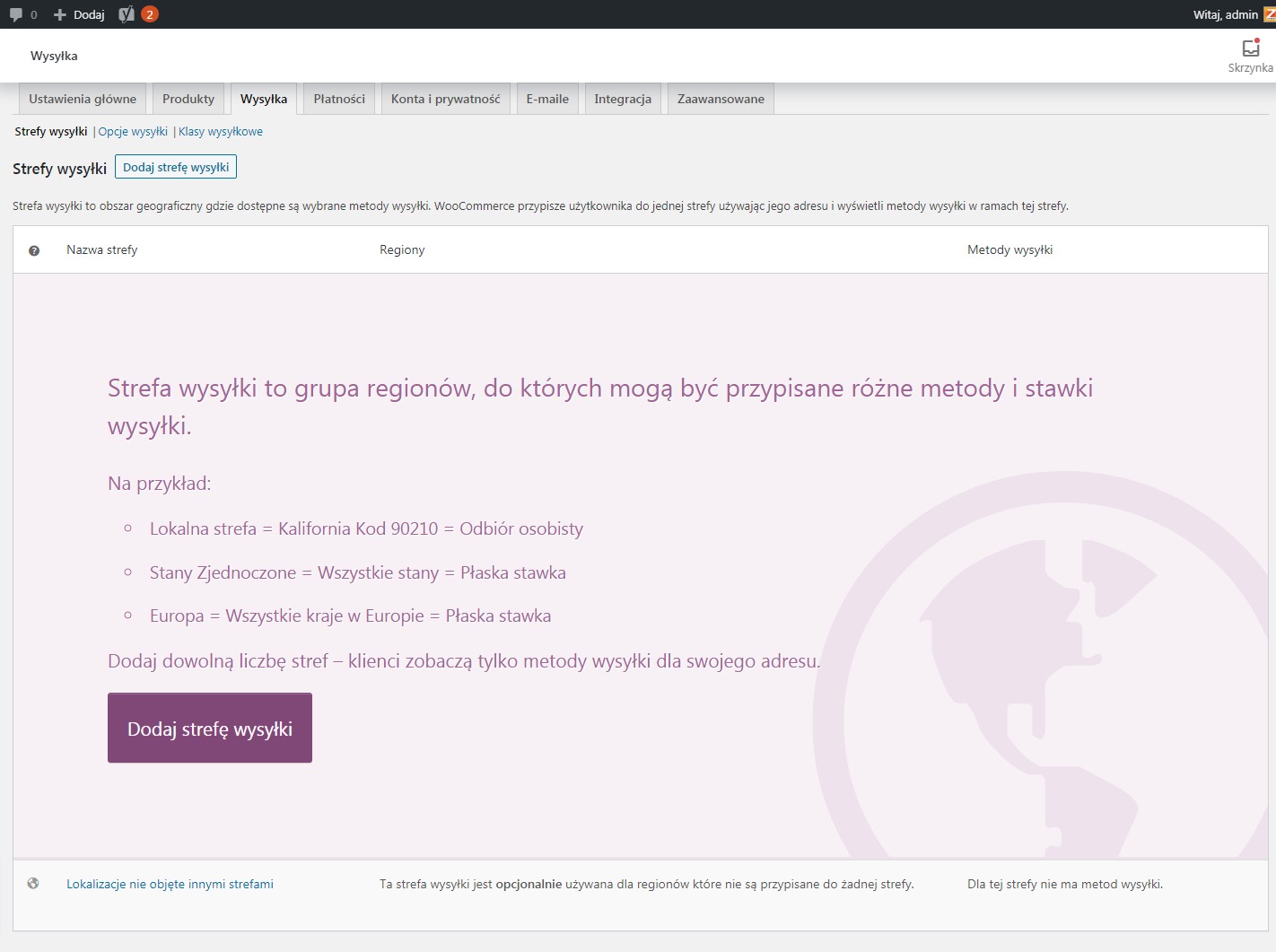Select the Wysyłka tab
Screen dimensions: 1276x952
[264, 99]
